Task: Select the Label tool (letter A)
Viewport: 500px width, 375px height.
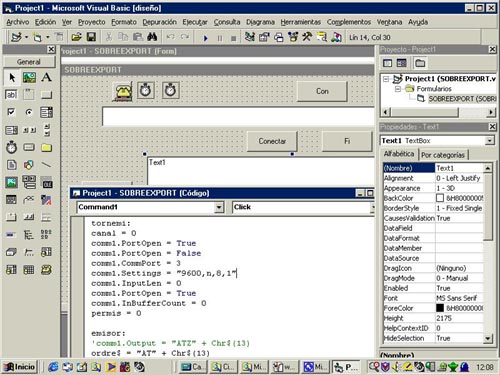Action: click(46, 77)
